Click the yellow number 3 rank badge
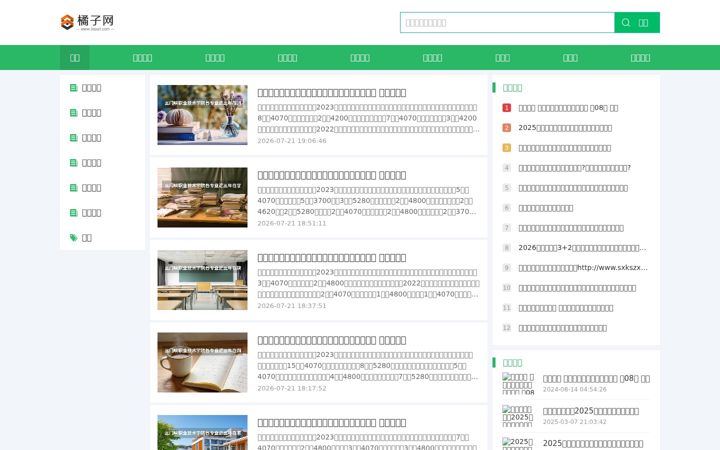Screen dimensions: 720x450 [x=506, y=148]
